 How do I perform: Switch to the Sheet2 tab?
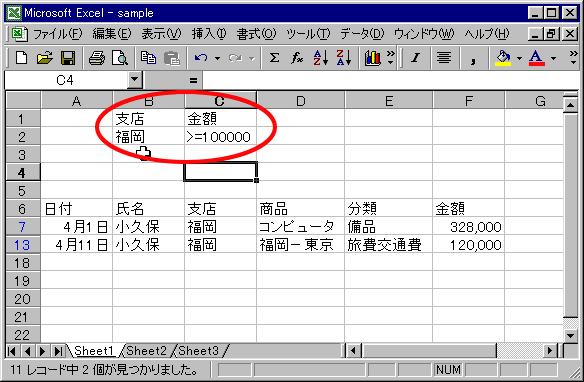coord(146,351)
